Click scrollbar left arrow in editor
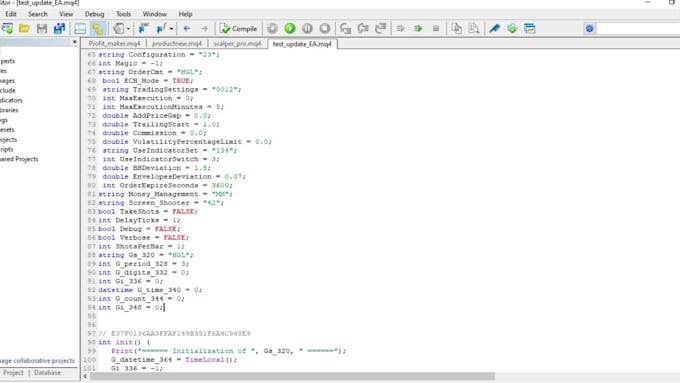This screenshot has height=383, width=680. point(85,376)
